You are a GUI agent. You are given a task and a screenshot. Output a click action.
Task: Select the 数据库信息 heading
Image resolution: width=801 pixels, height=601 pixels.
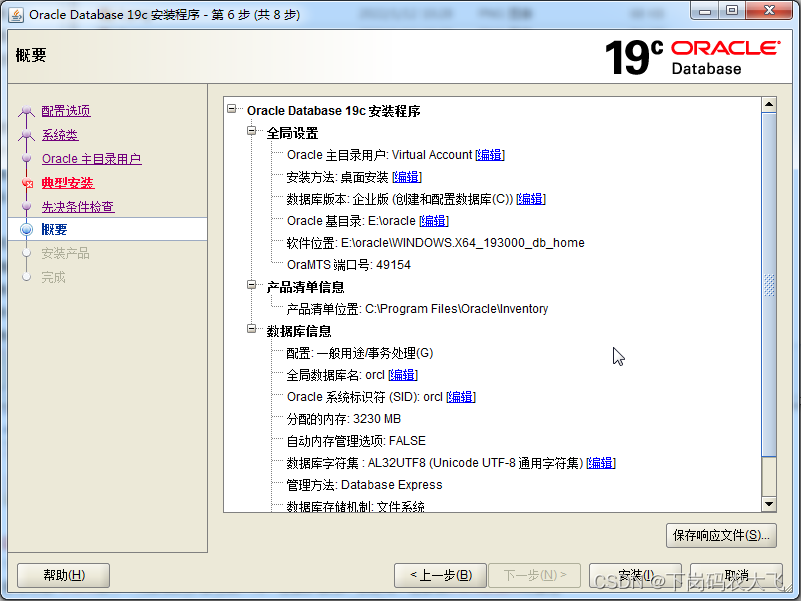[x=298, y=331]
